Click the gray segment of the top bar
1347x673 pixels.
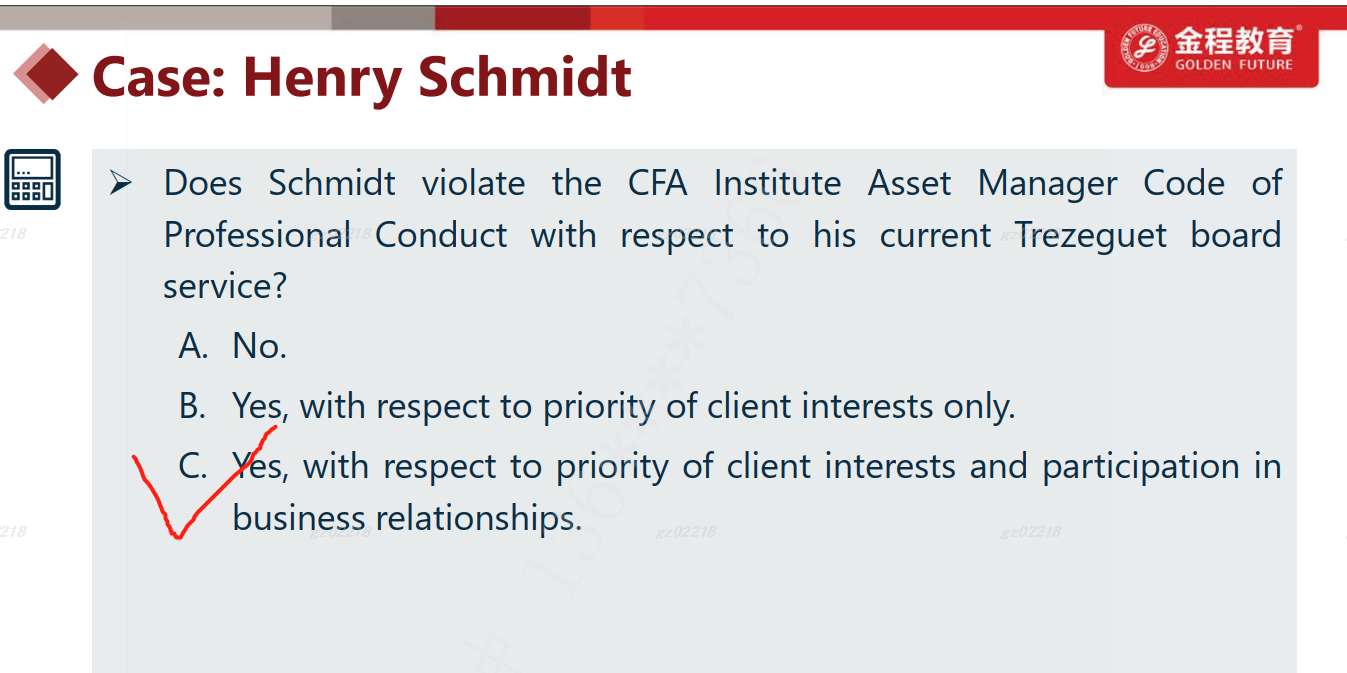tap(383, 17)
